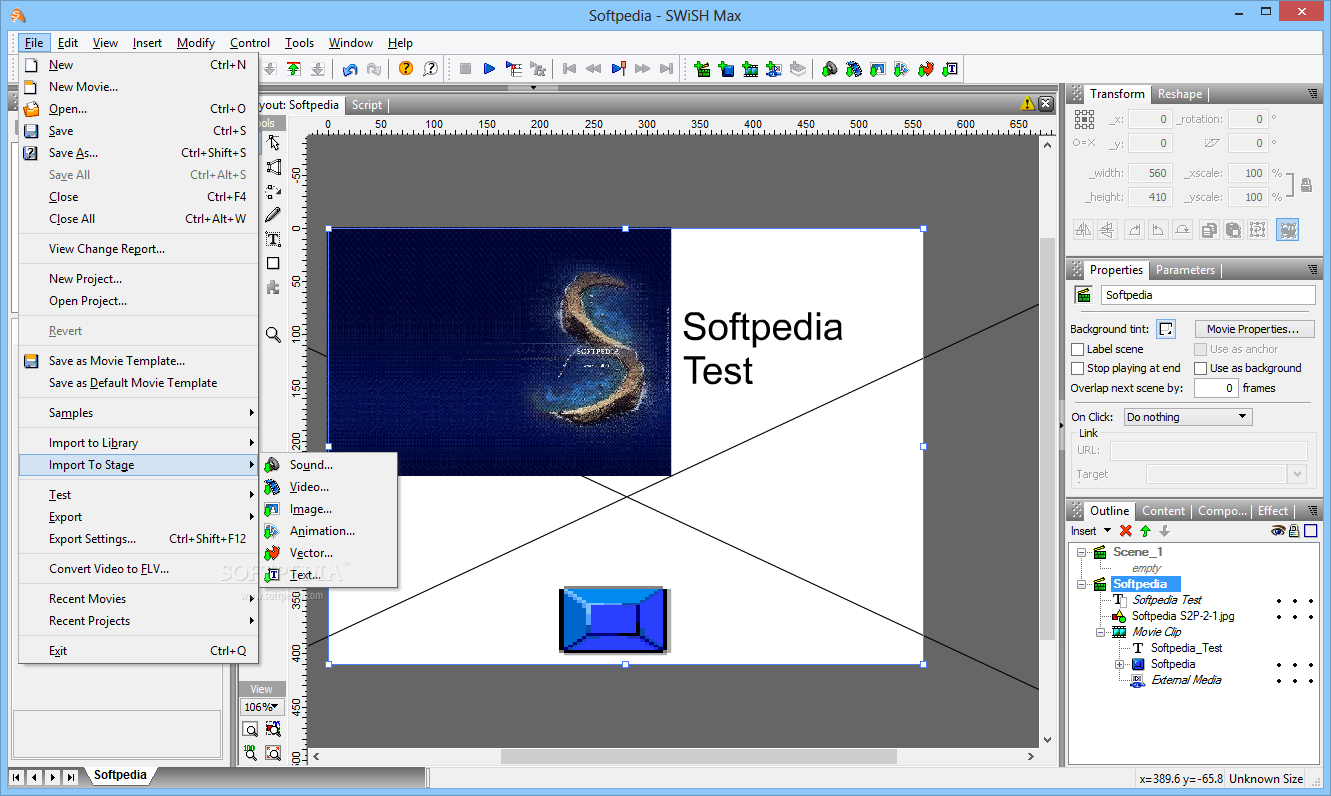Click the Insert Scene clapperboard toolbar icon
Viewport: 1331px width, 796px height.
pyautogui.click(x=702, y=69)
